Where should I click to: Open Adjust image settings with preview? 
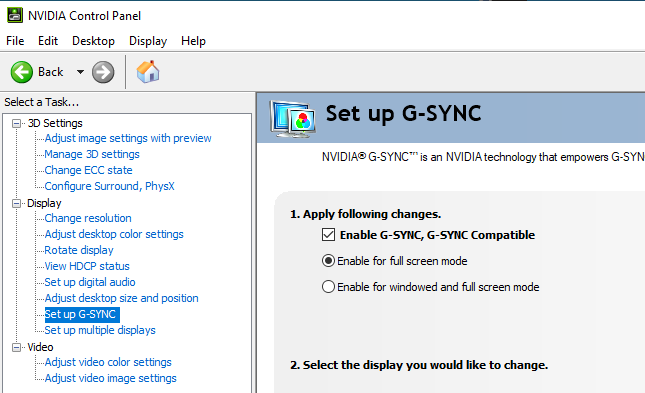pyautogui.click(x=128, y=138)
